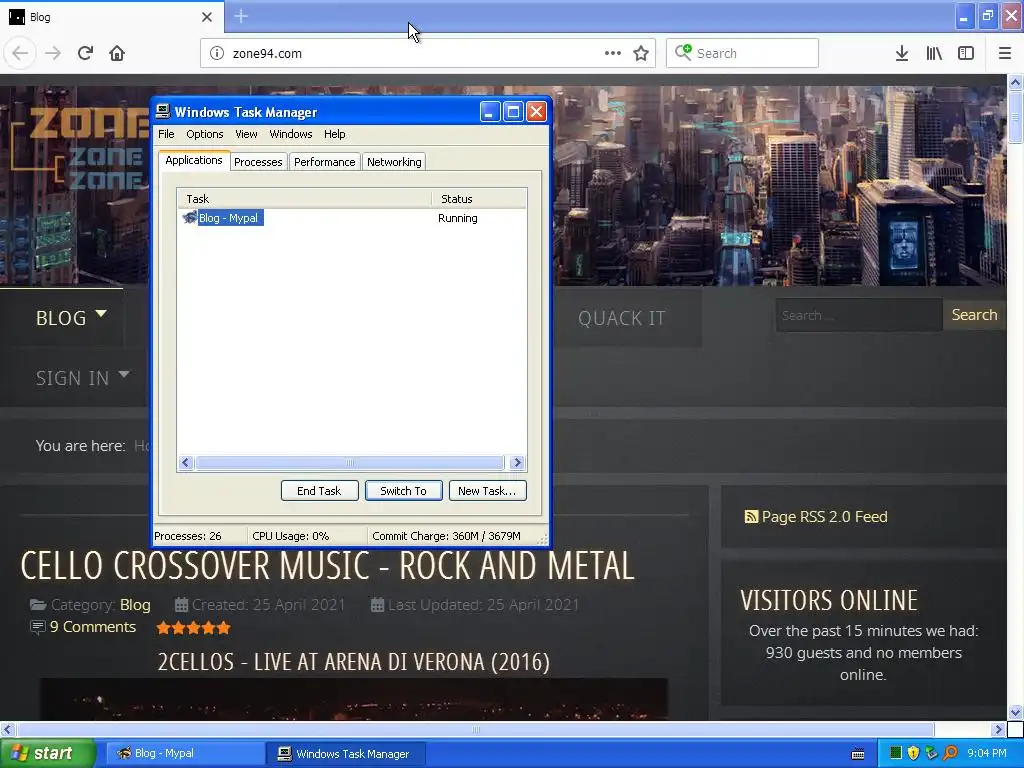Switch to the Performance tab
This screenshot has height=768, width=1024.
[325, 162]
